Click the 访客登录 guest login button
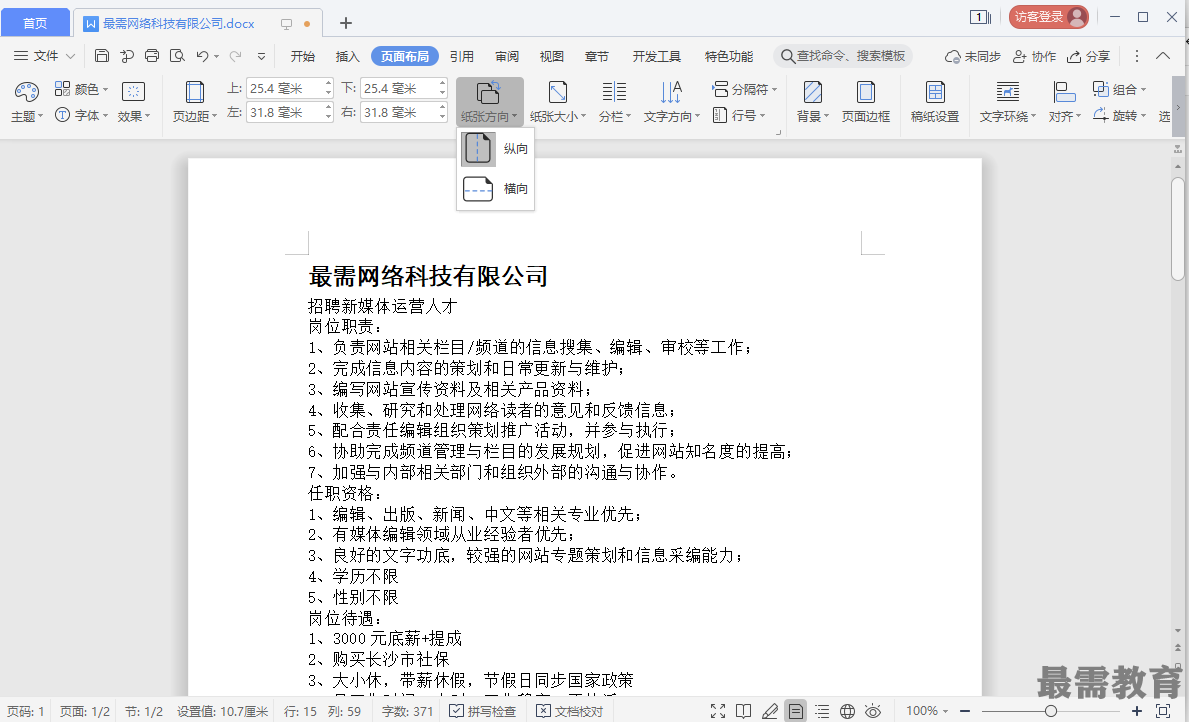 click(1049, 17)
